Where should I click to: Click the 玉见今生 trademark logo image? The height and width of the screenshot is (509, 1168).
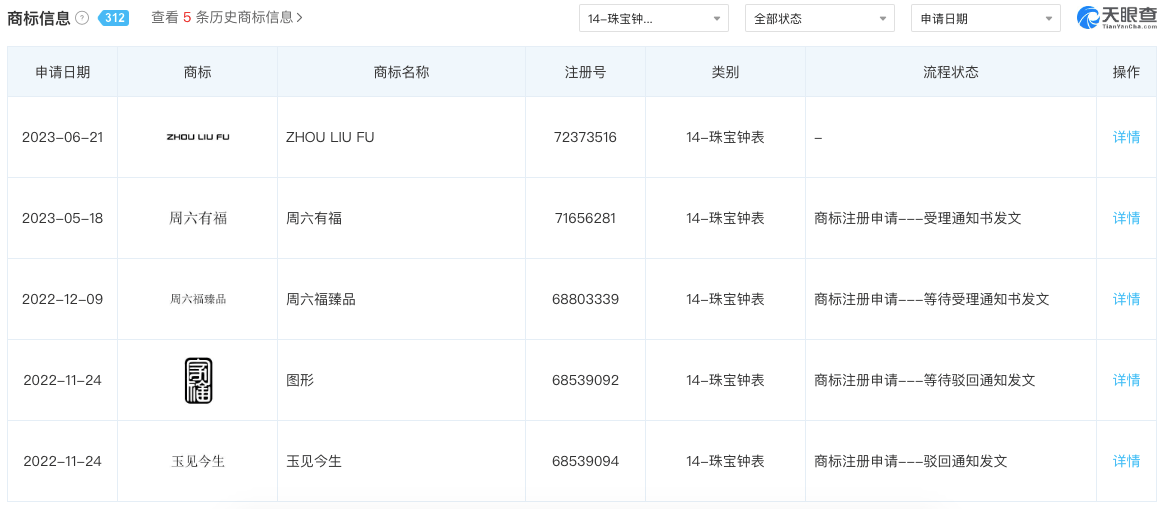click(198, 461)
